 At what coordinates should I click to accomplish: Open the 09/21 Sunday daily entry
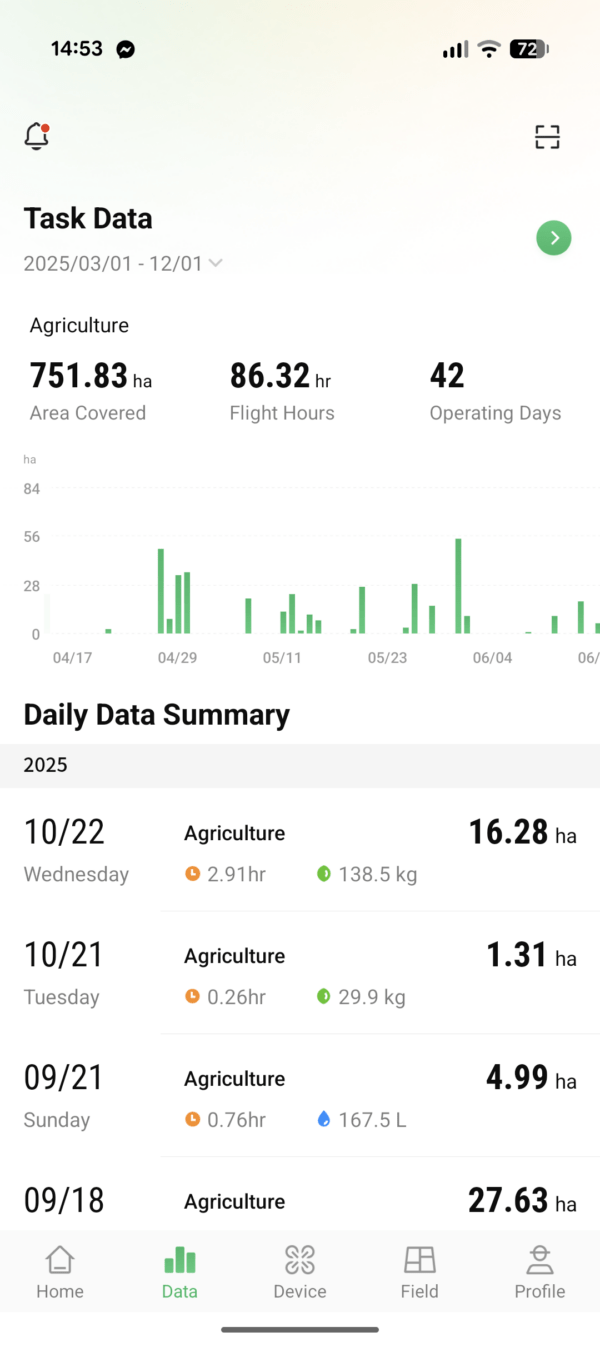[300, 1097]
